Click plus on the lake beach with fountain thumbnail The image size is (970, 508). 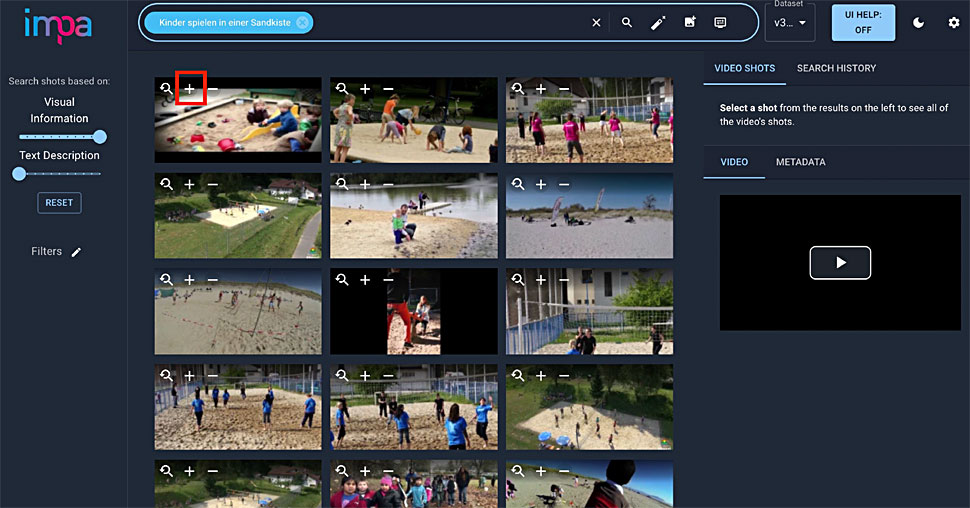pos(366,184)
